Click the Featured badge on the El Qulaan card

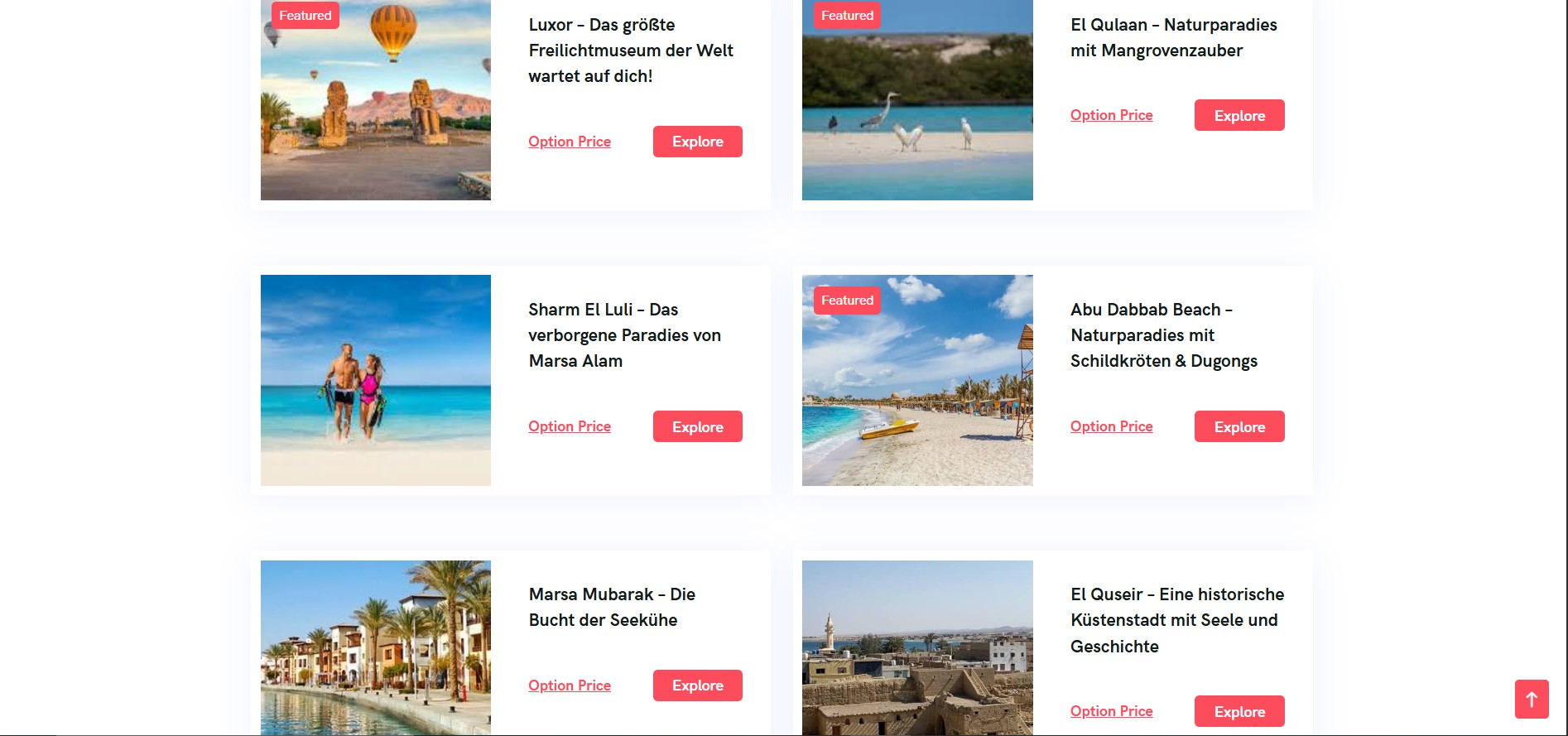pos(847,15)
